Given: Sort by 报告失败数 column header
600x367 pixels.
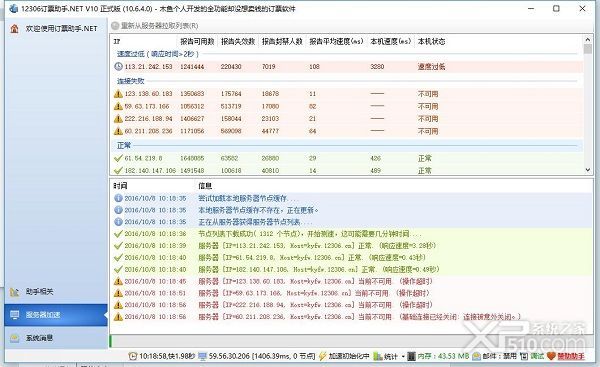Looking at the screenshot, I should (238, 41).
